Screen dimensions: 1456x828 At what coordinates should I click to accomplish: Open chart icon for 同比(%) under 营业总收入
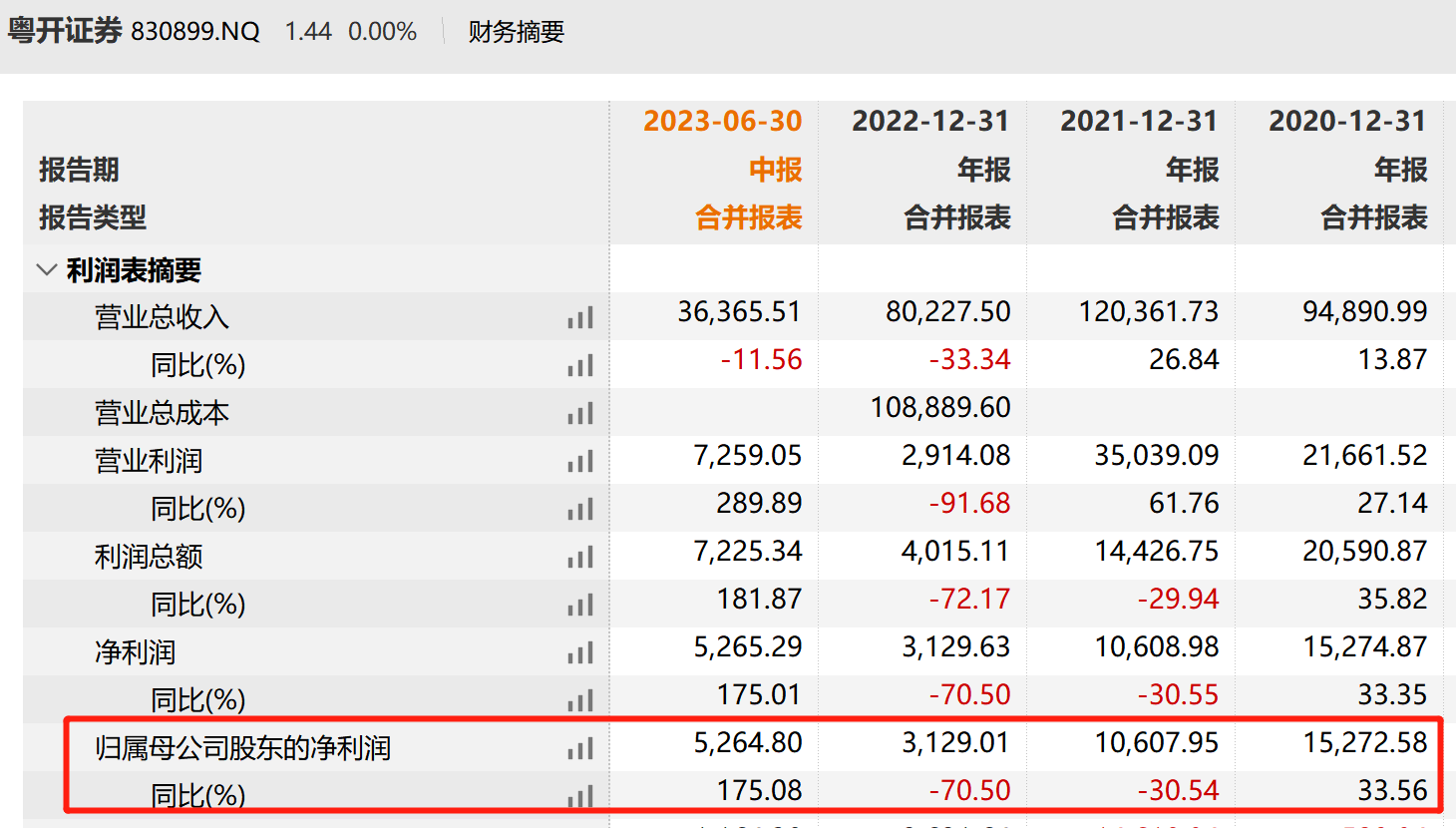[x=580, y=365]
